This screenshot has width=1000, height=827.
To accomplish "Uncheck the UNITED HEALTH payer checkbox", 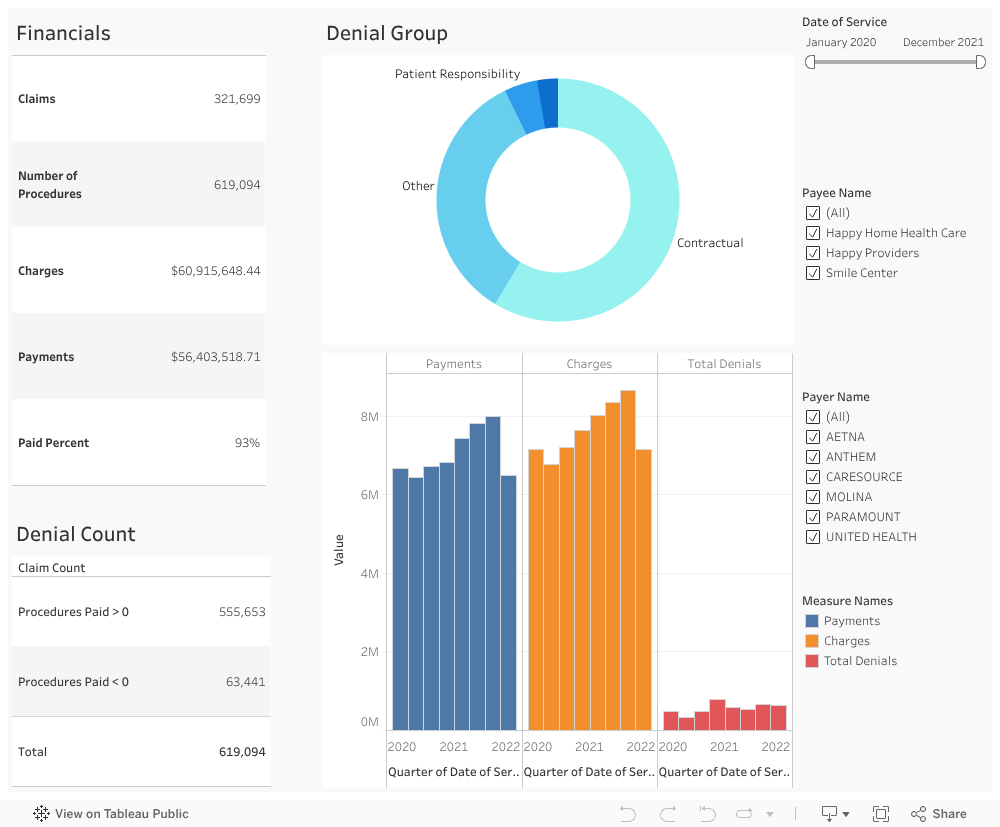I will point(813,537).
